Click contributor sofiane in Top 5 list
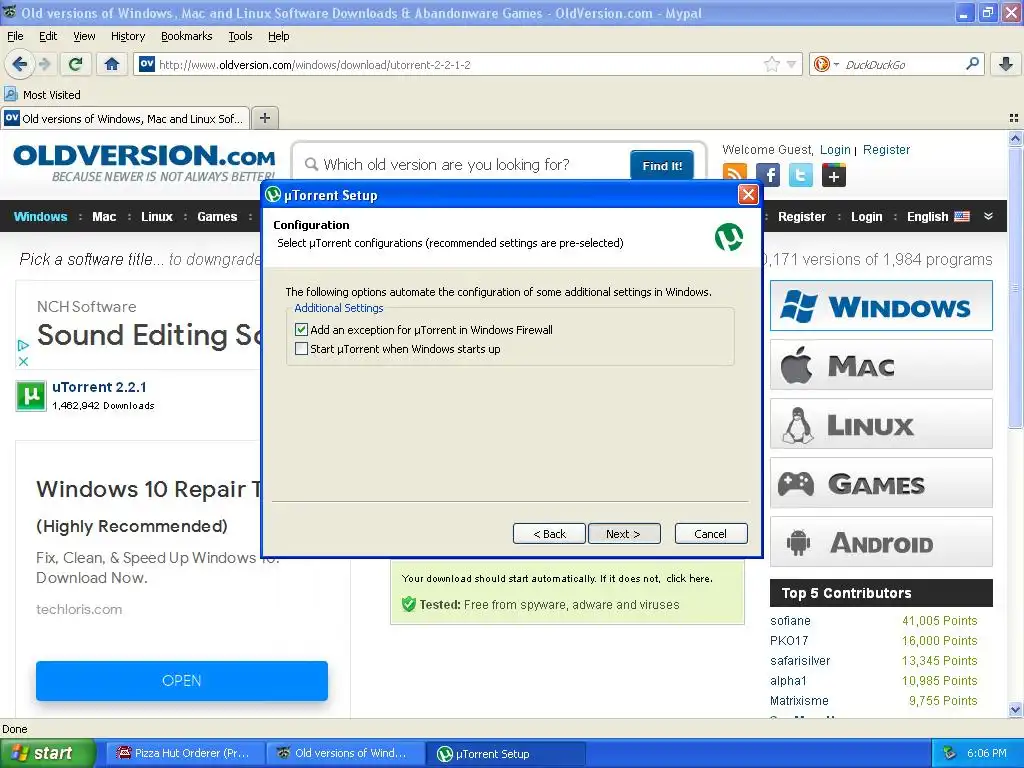 [790, 620]
